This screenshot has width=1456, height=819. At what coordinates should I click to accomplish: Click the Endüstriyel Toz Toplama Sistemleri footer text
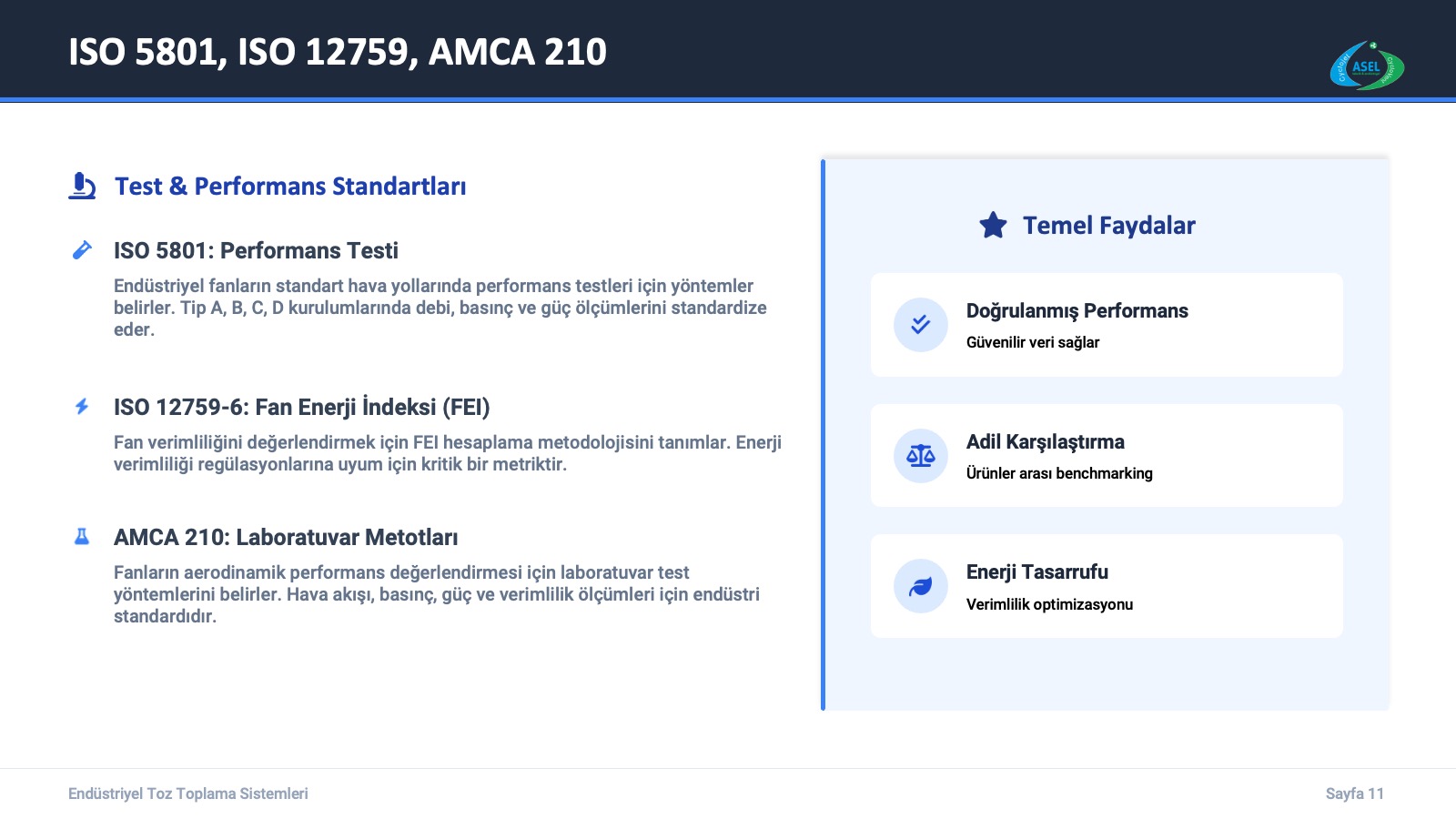click(x=188, y=794)
